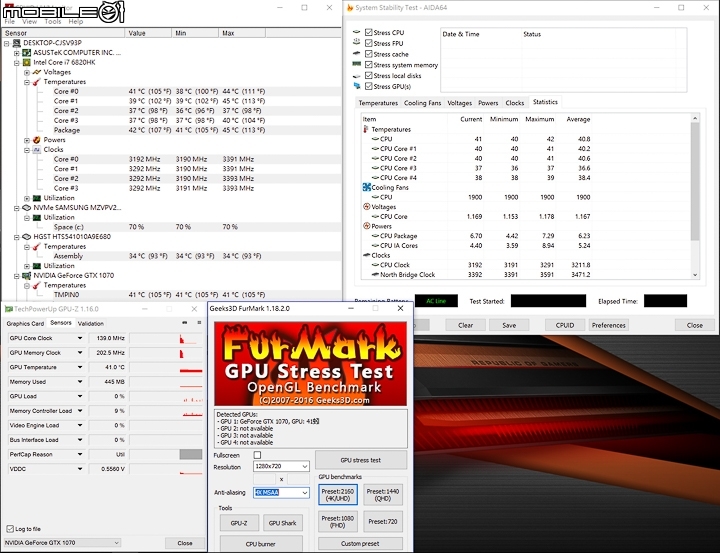Click the AIDA64 statistics scroll down arrow
The image size is (720, 553).
coord(695,275)
